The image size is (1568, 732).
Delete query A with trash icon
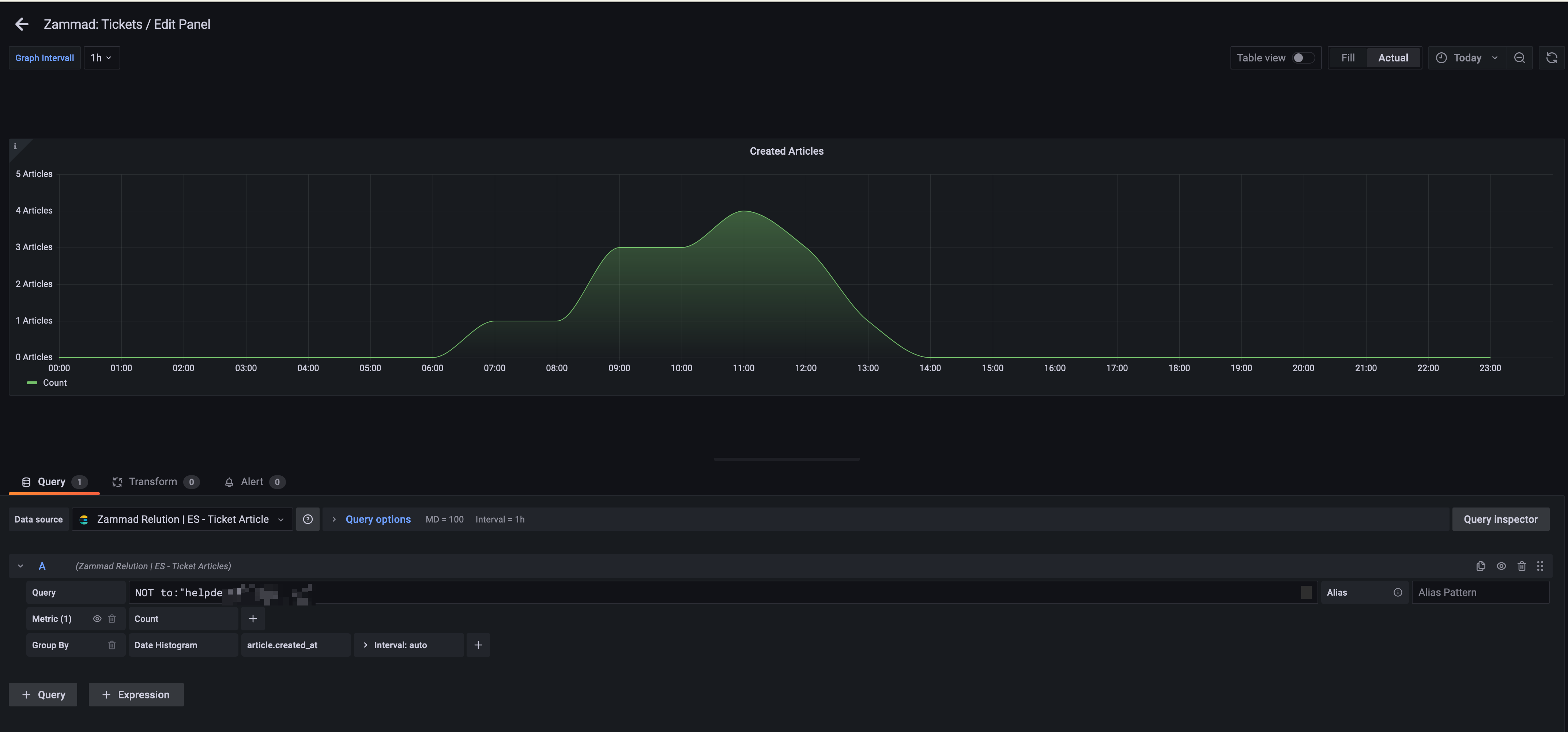point(1521,566)
